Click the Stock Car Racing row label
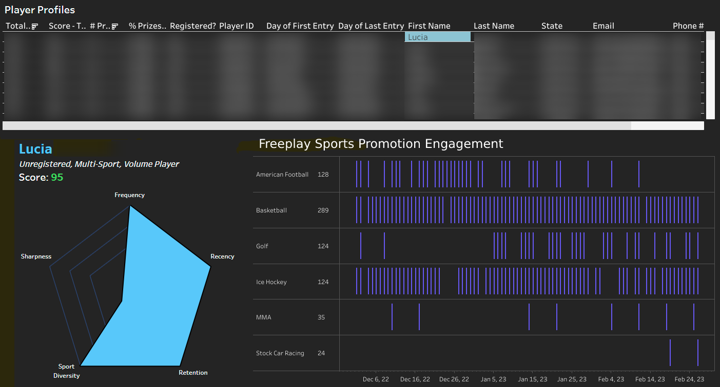720x387 pixels. 280,353
